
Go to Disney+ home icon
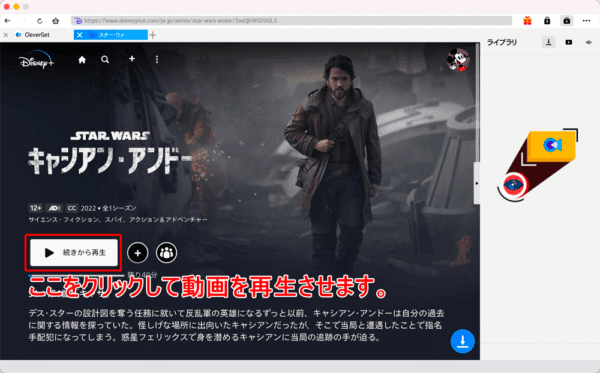(82, 60)
